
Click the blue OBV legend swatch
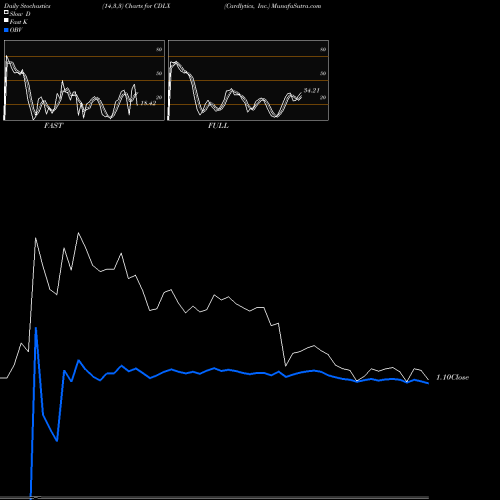pyautogui.click(x=6, y=30)
